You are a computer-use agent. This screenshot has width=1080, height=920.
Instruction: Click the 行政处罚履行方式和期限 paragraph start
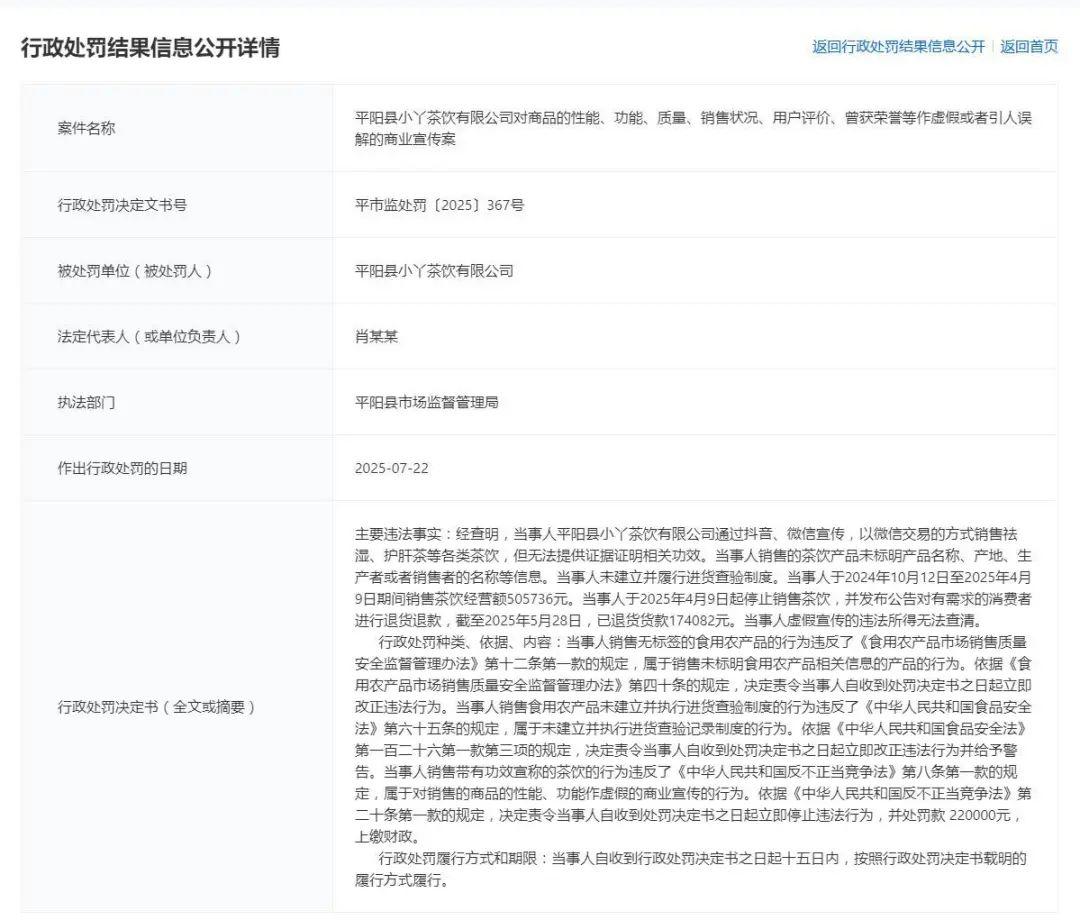pos(462,859)
